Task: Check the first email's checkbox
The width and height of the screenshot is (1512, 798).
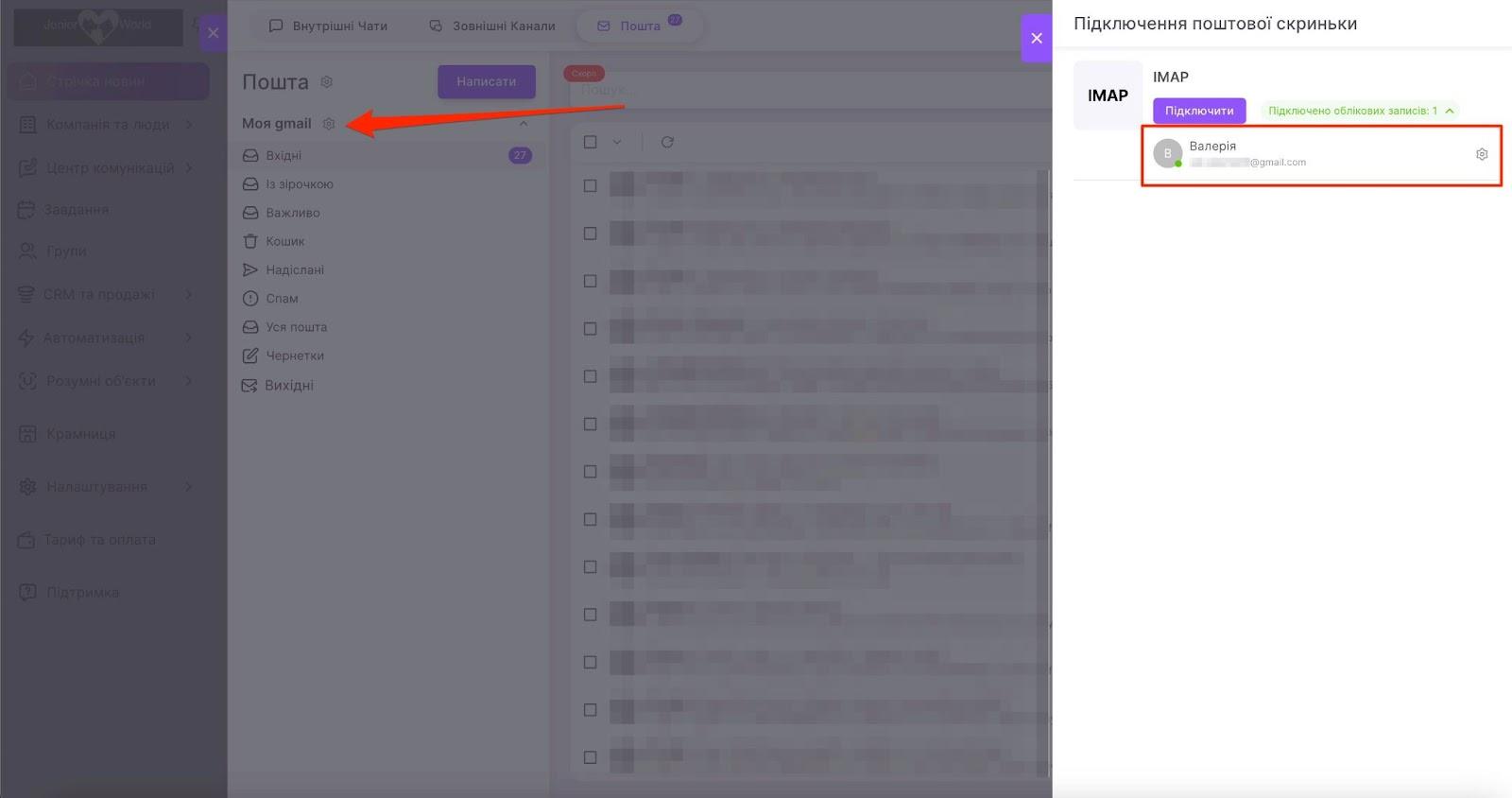Action: pos(591,185)
